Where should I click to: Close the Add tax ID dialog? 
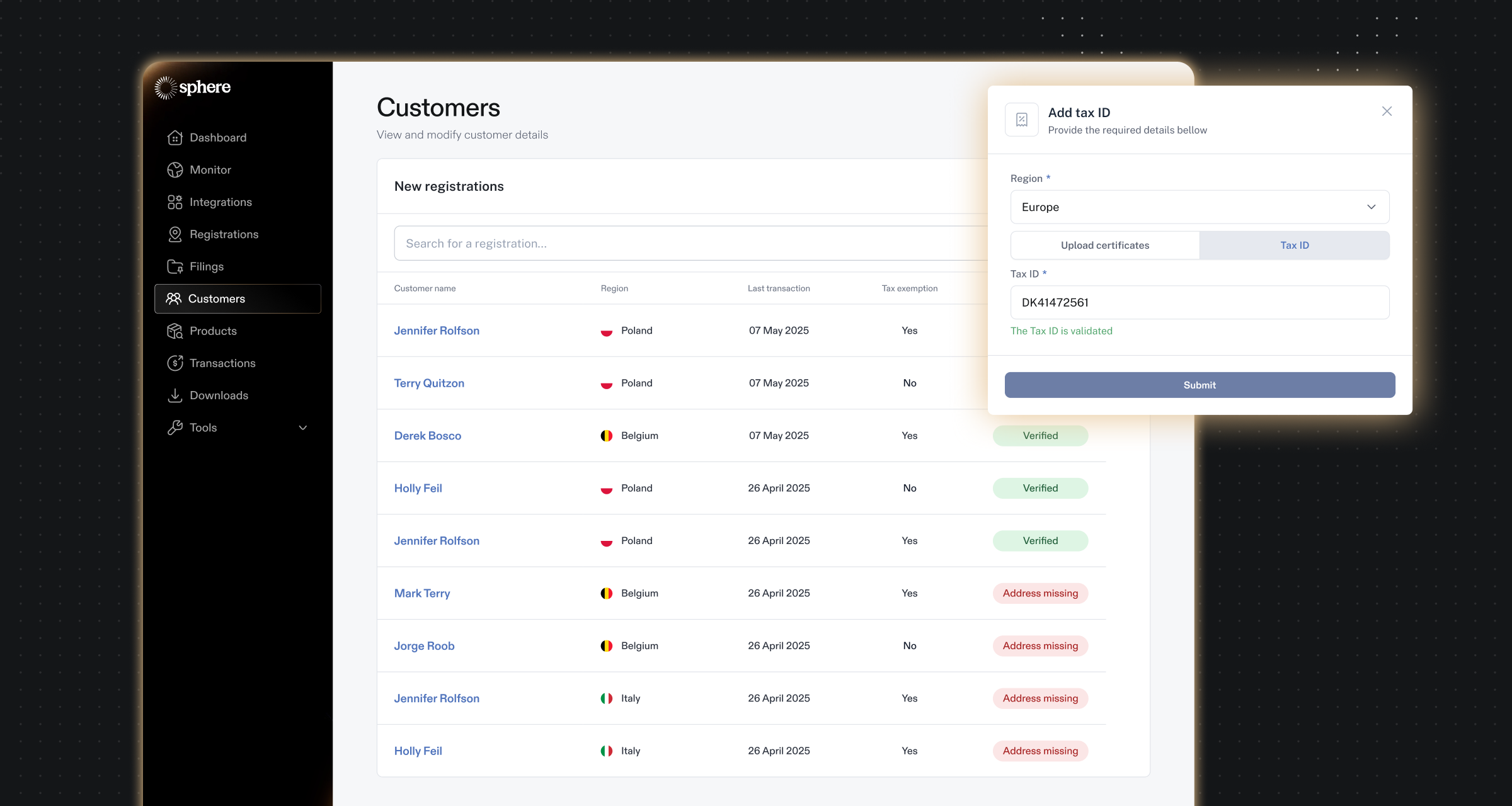pyautogui.click(x=1387, y=111)
